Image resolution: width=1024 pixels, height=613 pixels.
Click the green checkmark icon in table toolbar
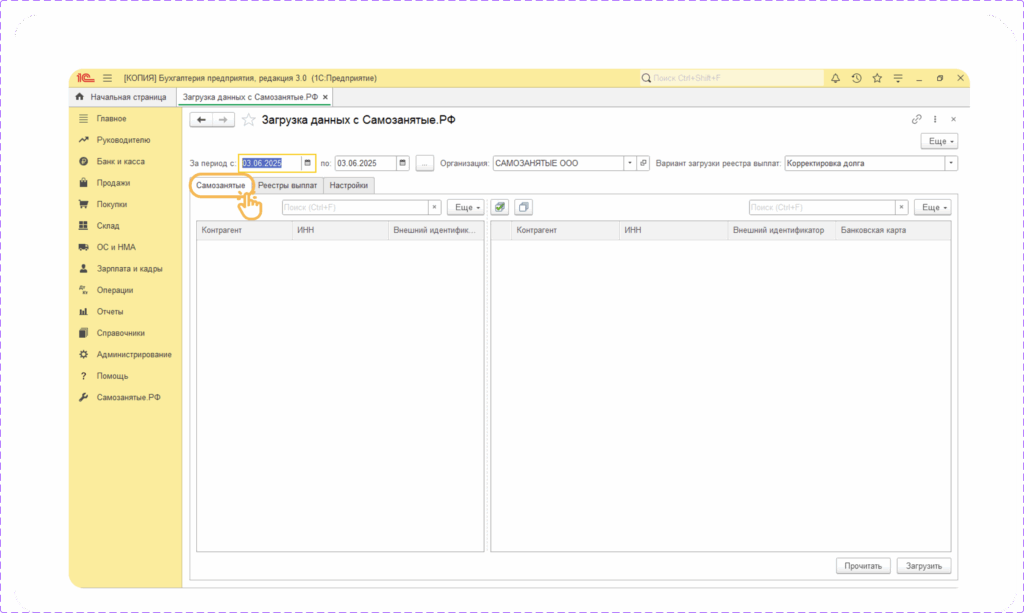tap(500, 207)
